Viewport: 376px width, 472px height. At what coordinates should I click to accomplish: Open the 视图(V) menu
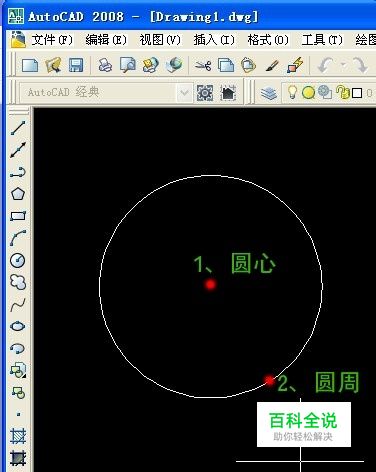[160, 40]
